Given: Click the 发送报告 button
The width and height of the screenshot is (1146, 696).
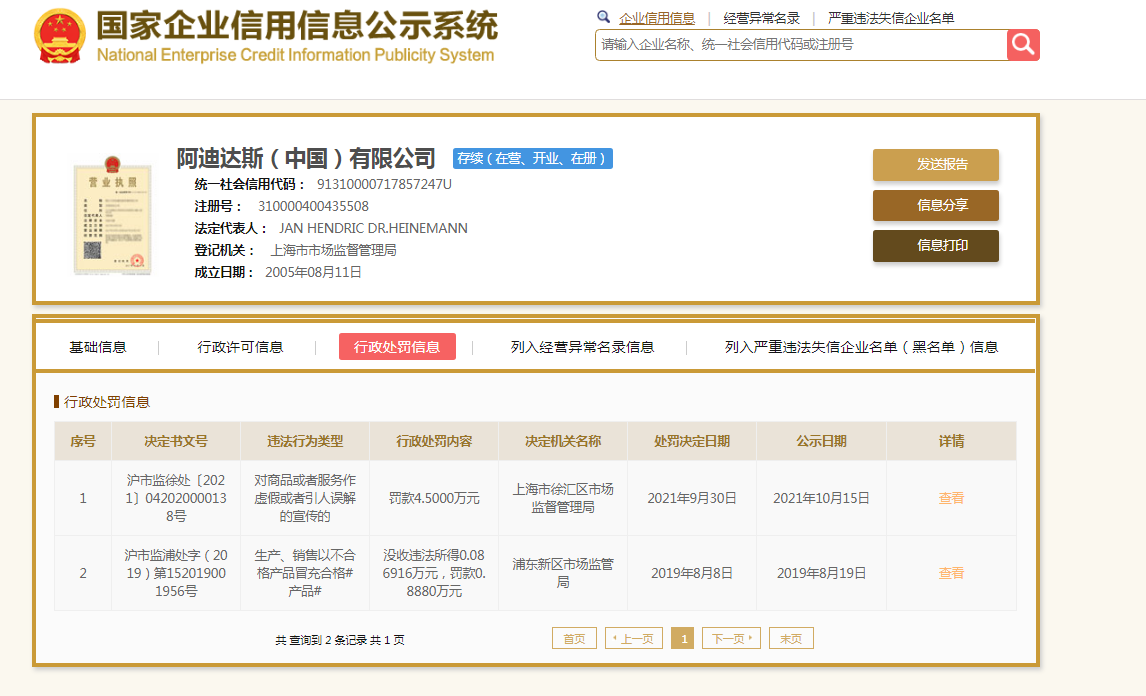Looking at the screenshot, I should 936,164.
